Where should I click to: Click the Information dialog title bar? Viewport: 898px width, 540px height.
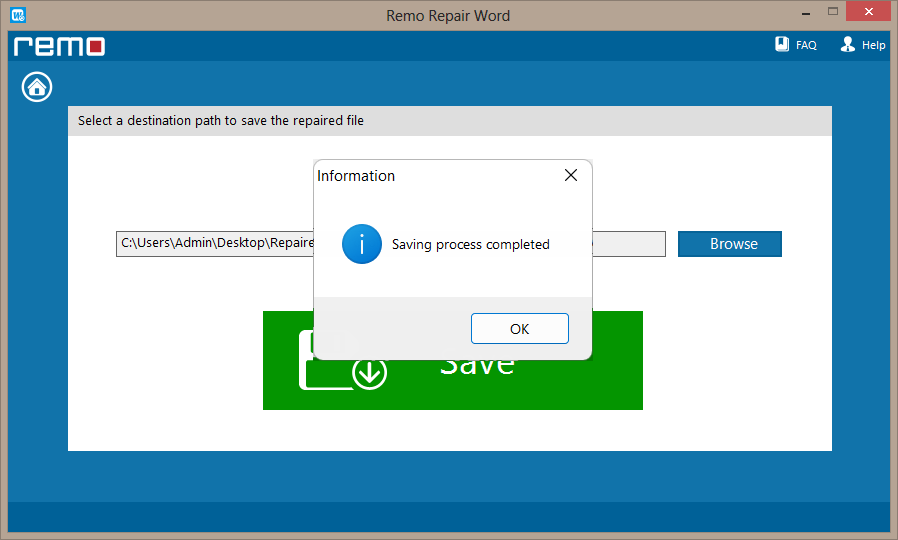[430, 176]
